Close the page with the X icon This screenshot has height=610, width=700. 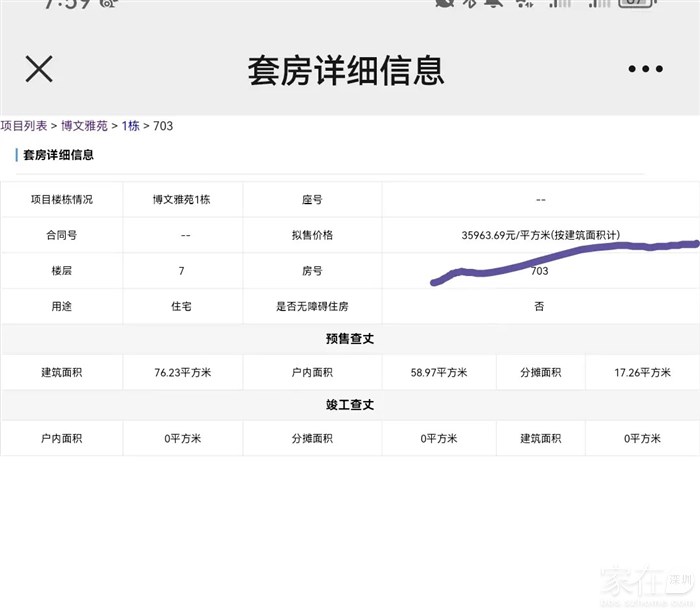39,69
